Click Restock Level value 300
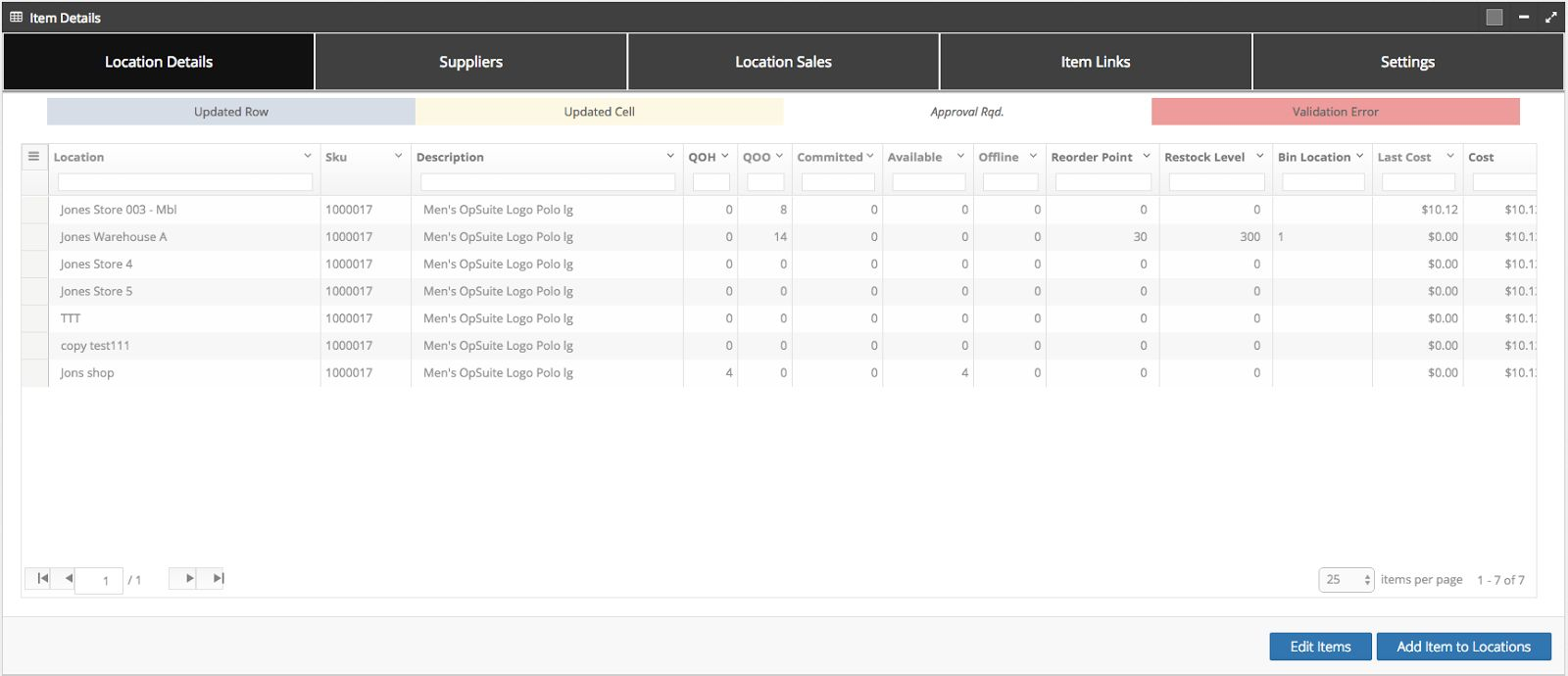This screenshot has width=1568, height=676. tap(1249, 237)
